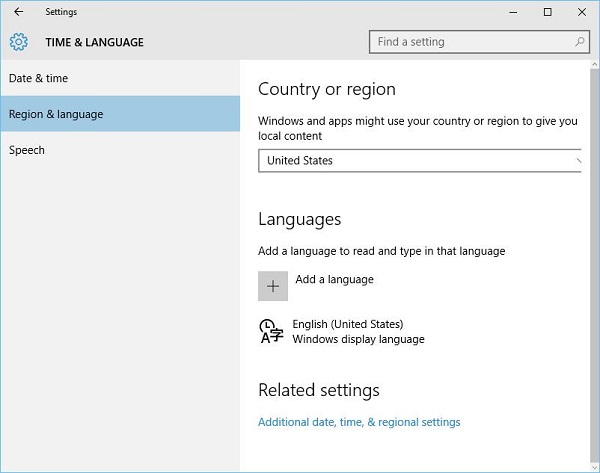Click the magnifier icon in the search box
The image size is (600, 473).
(x=580, y=42)
